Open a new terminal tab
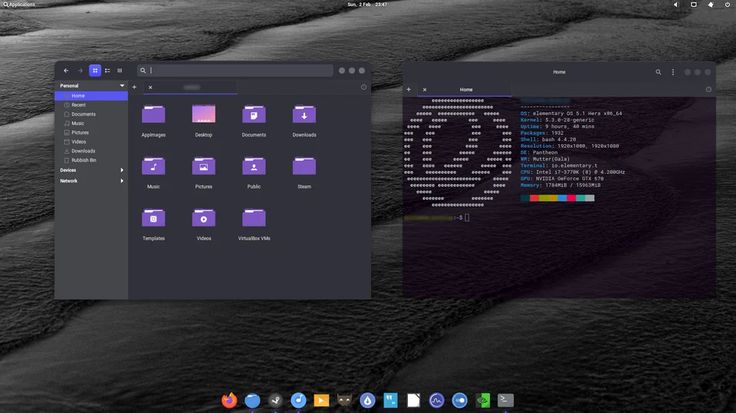Screen dimensions: 736x413 click(409, 90)
